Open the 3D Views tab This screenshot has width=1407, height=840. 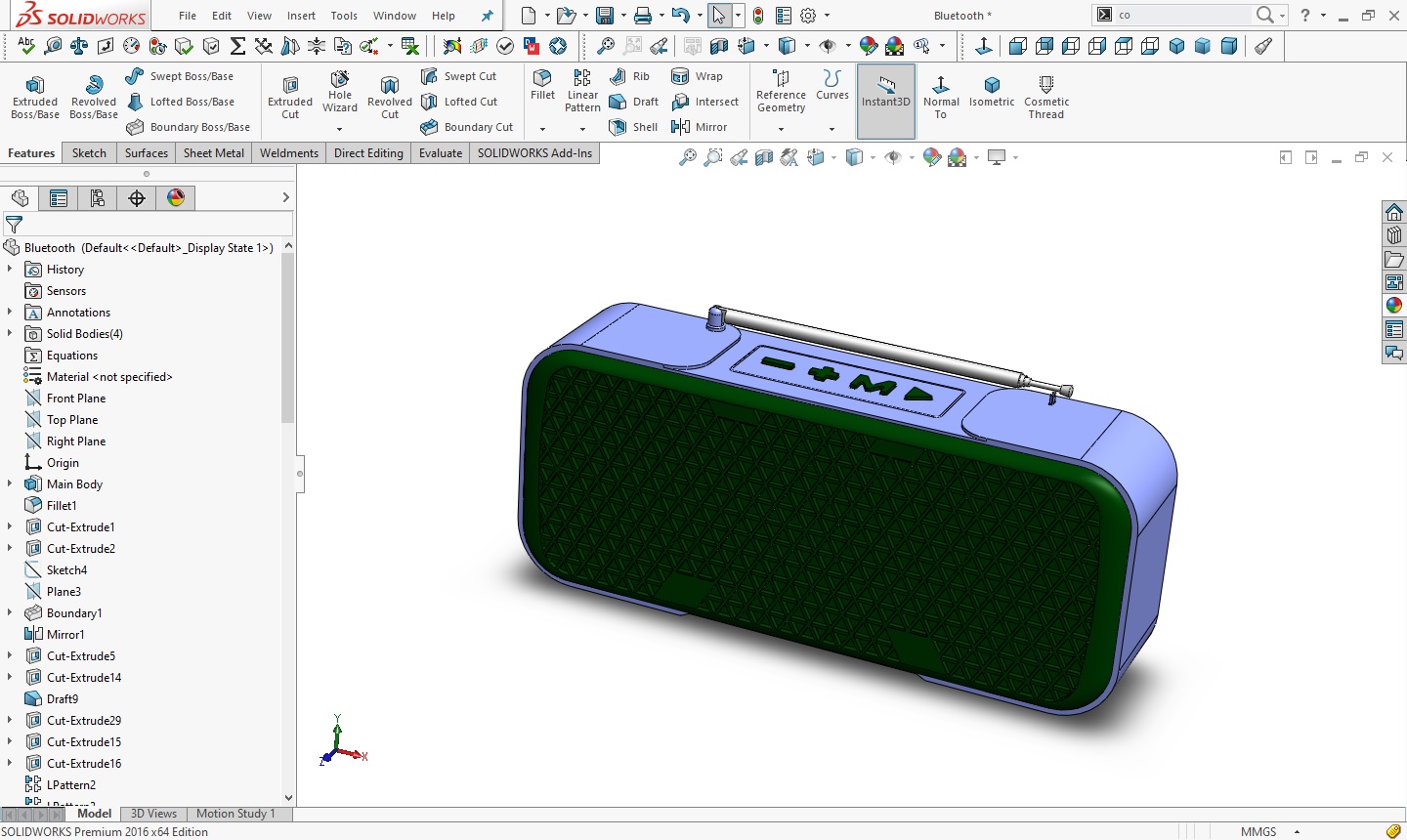point(153,814)
